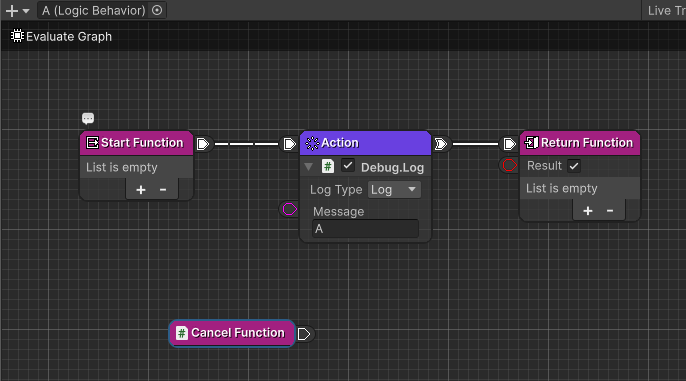Open the plus dropdown arrow in toolbar
686x381 pixels.
point(26,11)
